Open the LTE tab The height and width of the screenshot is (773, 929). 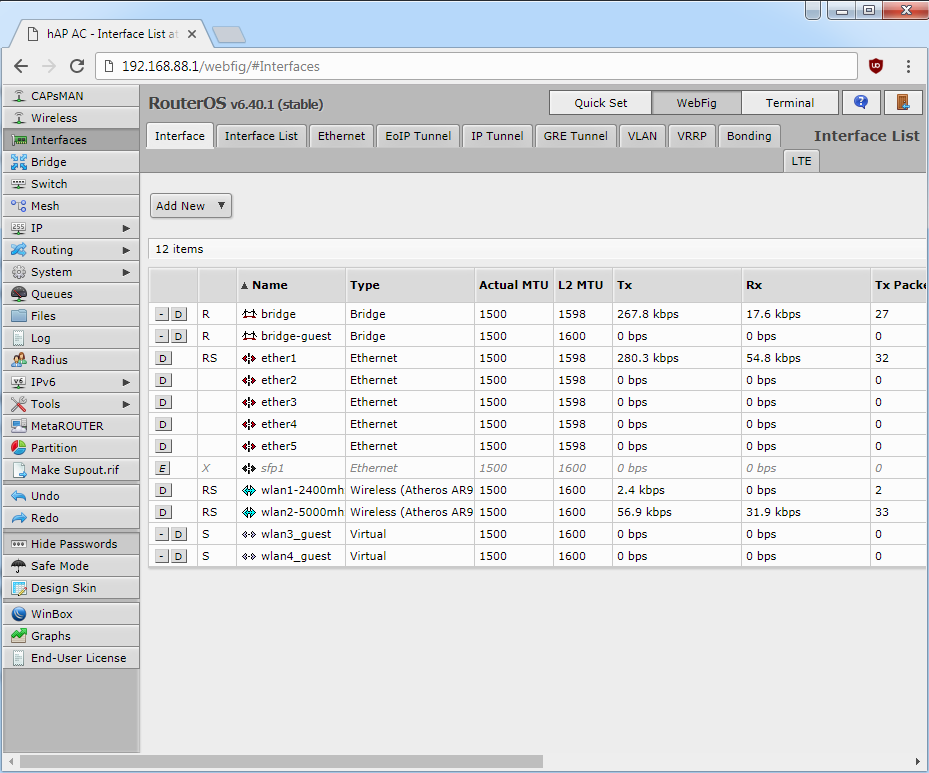tap(802, 161)
